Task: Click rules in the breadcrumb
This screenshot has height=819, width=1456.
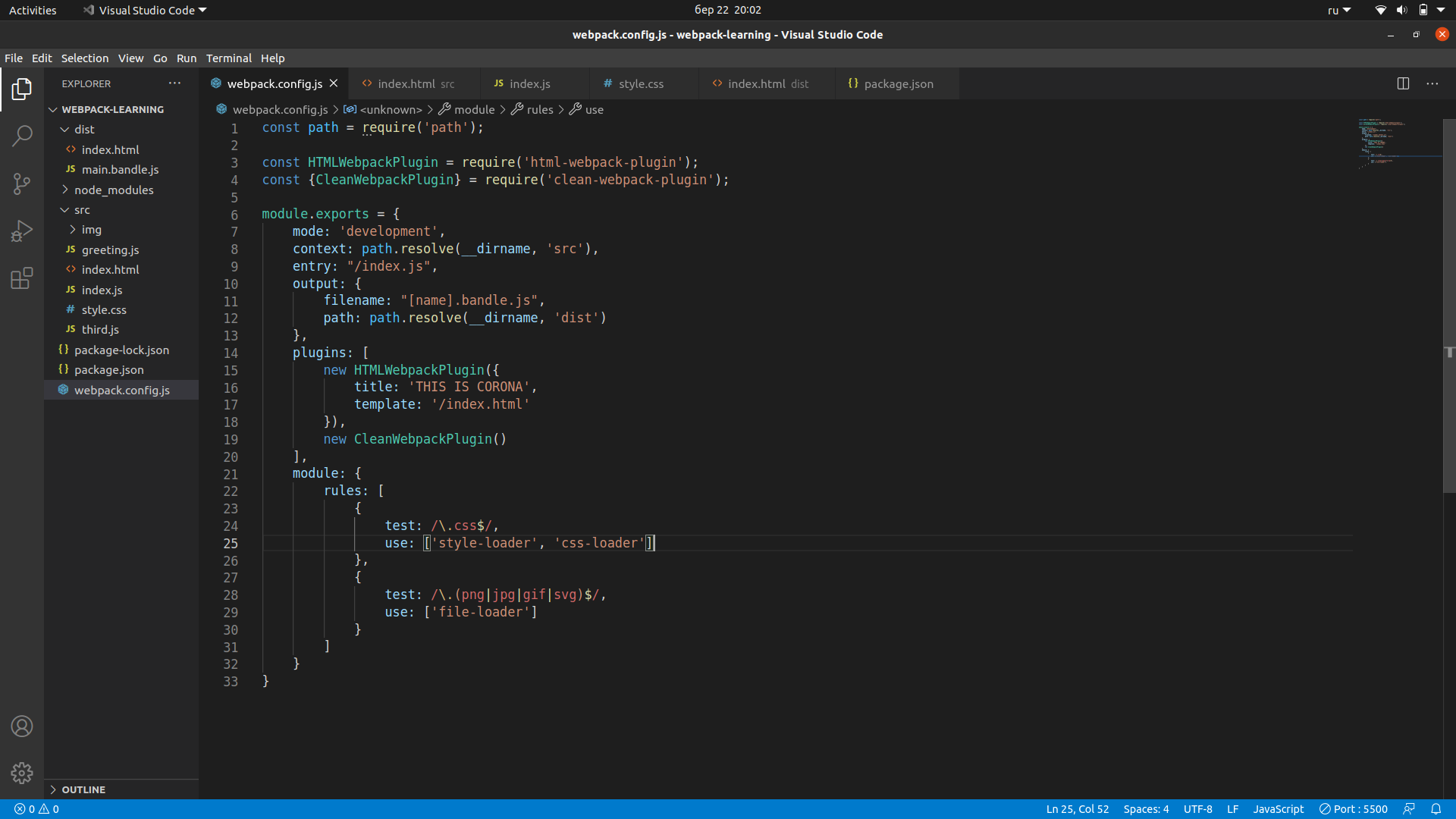Action: point(532,109)
